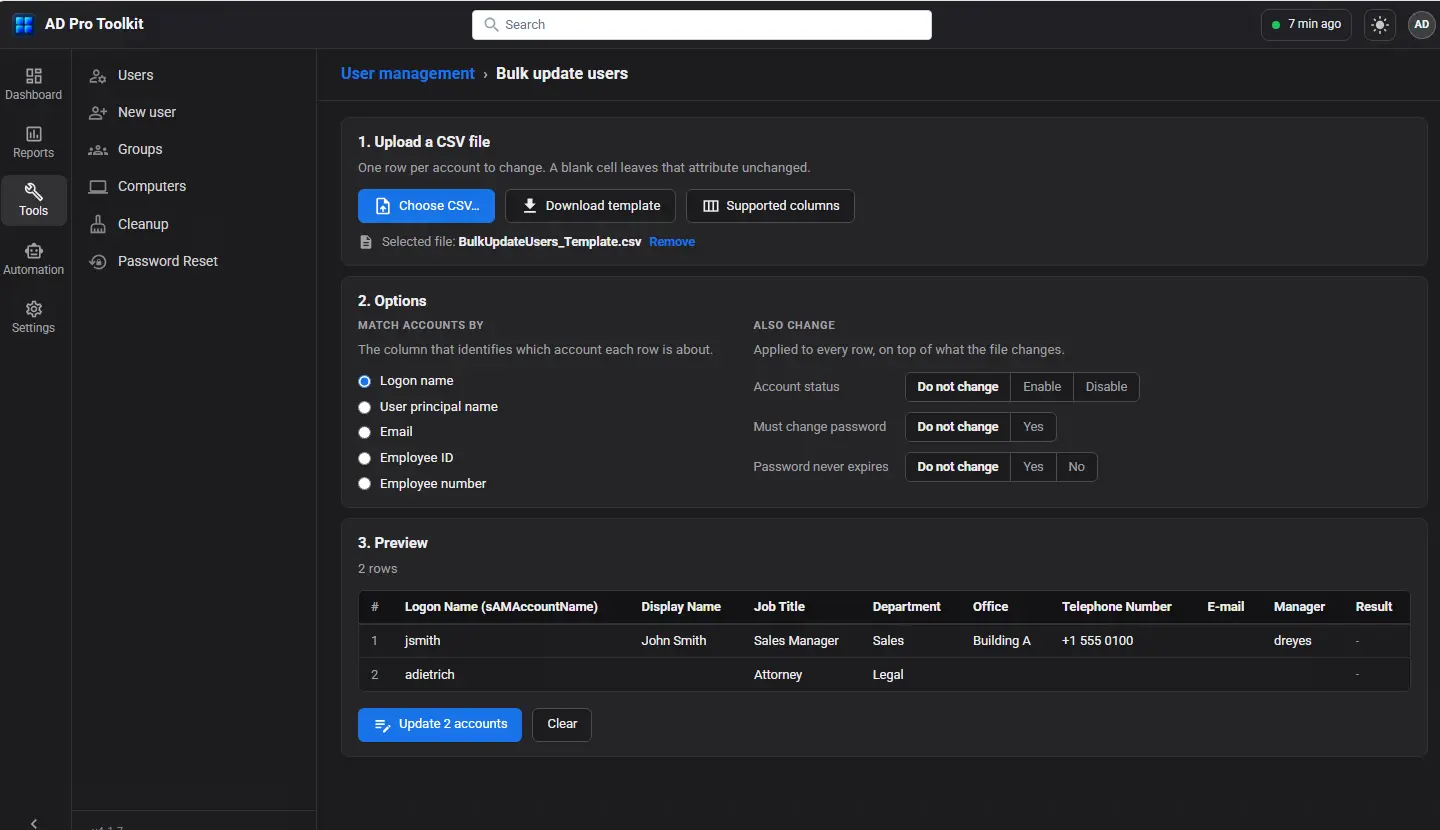Viewport: 1440px width, 830px height.
Task: Select the Tools wrench icon
Action: tap(33, 191)
